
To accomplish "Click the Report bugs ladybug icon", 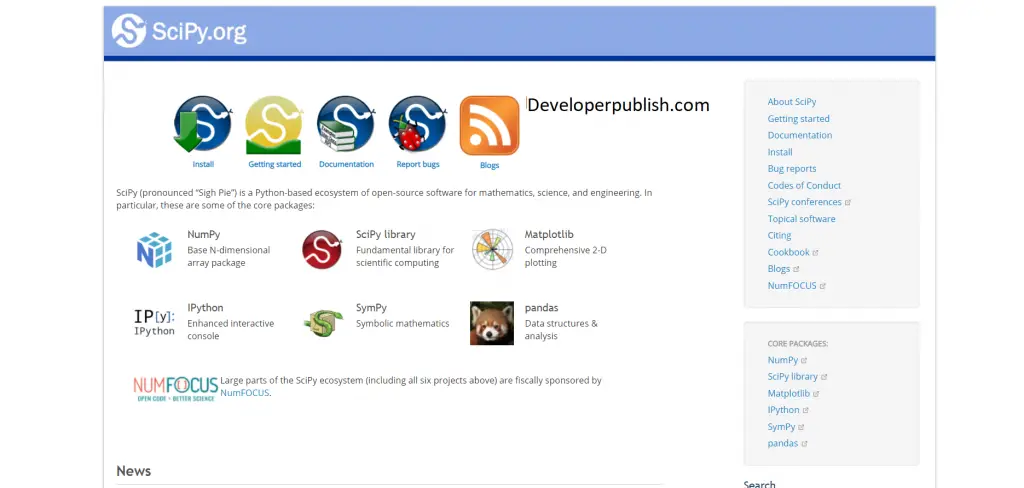I will pos(417,124).
